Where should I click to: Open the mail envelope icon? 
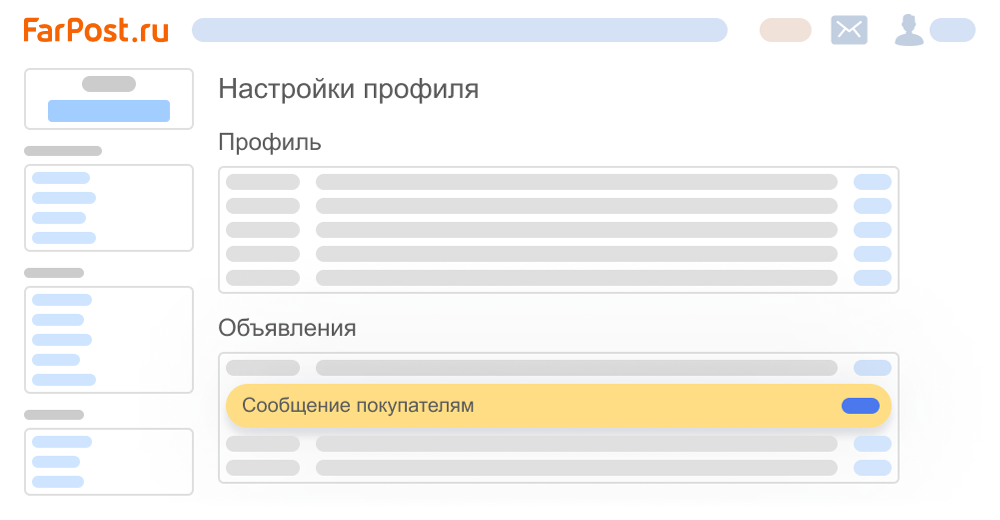click(849, 30)
